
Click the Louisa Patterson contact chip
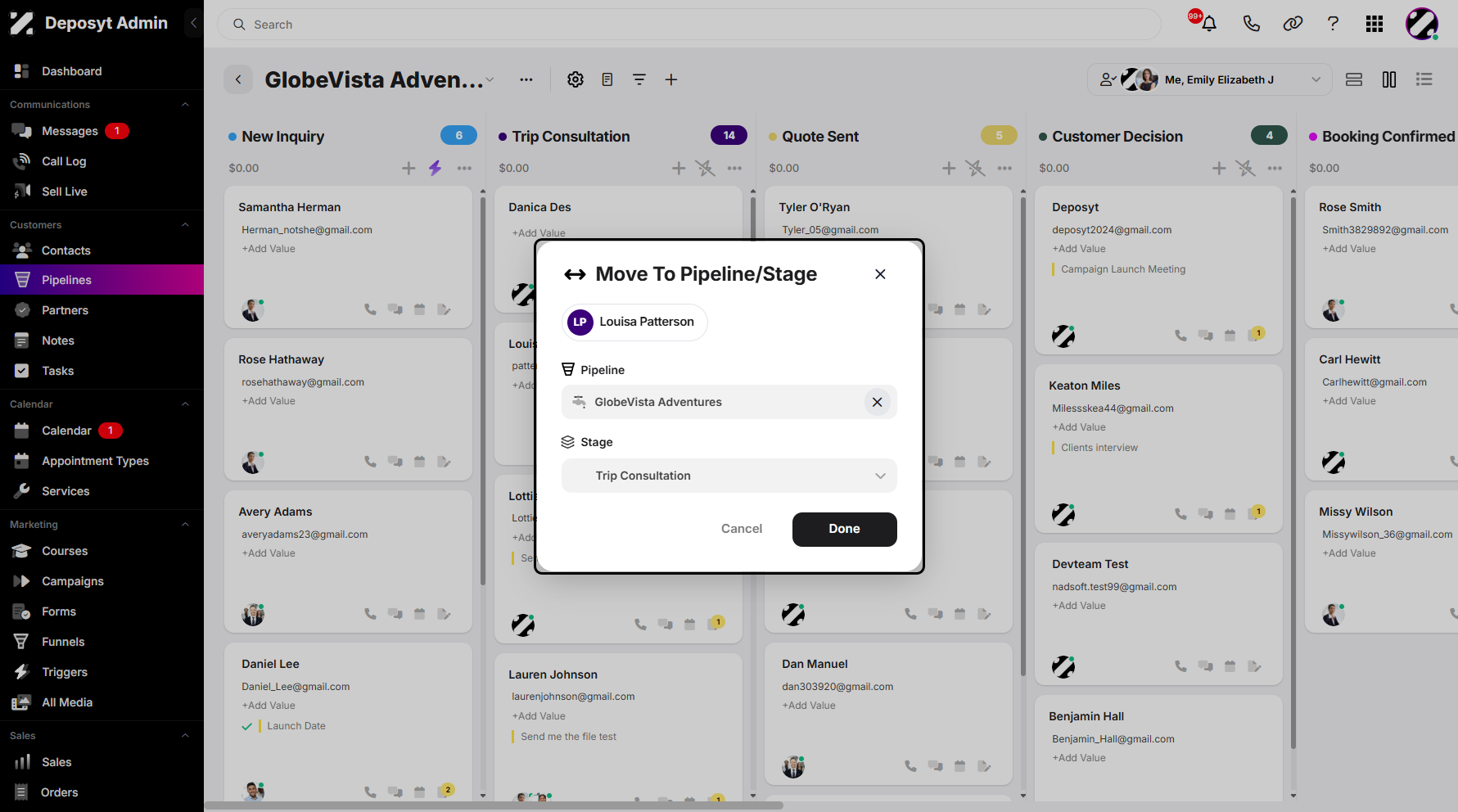coord(634,322)
